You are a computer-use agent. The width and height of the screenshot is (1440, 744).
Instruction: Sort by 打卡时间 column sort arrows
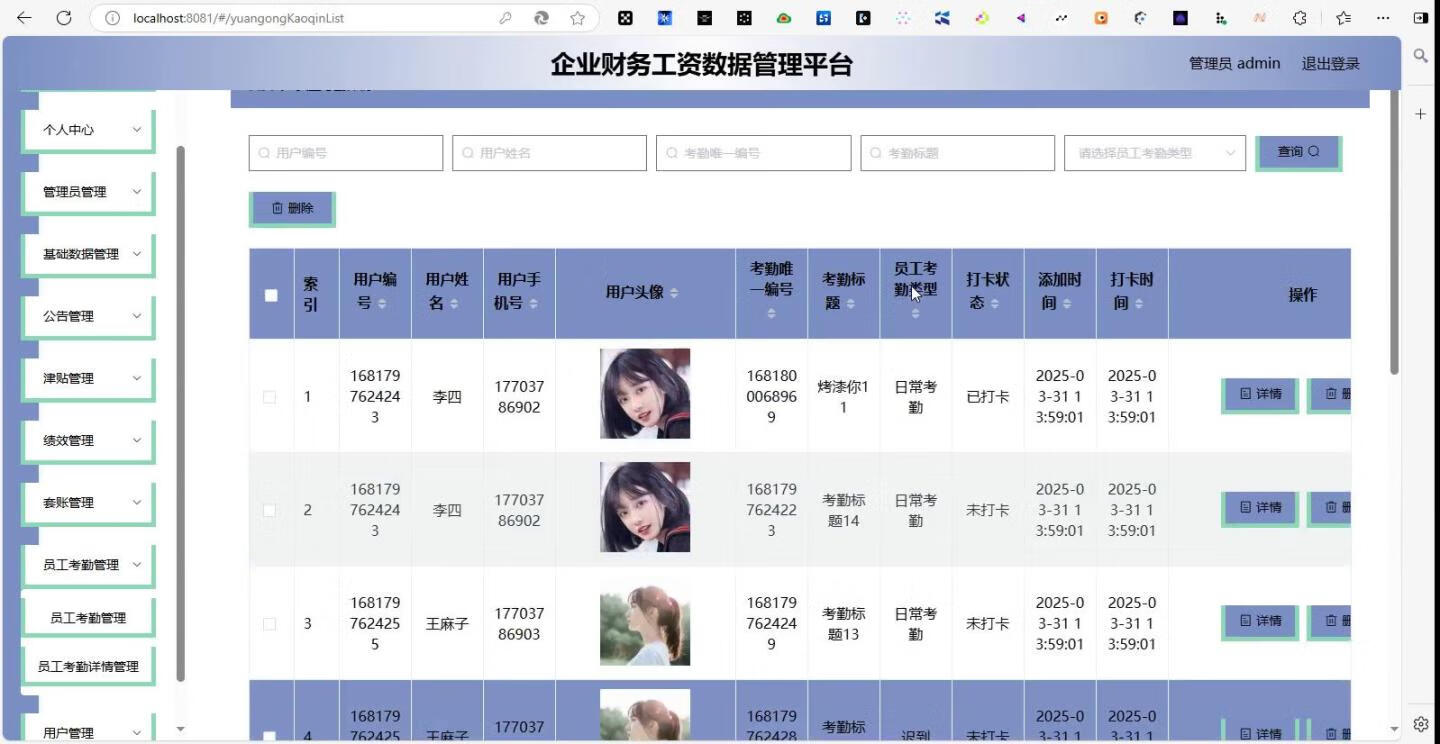[x=1138, y=303]
